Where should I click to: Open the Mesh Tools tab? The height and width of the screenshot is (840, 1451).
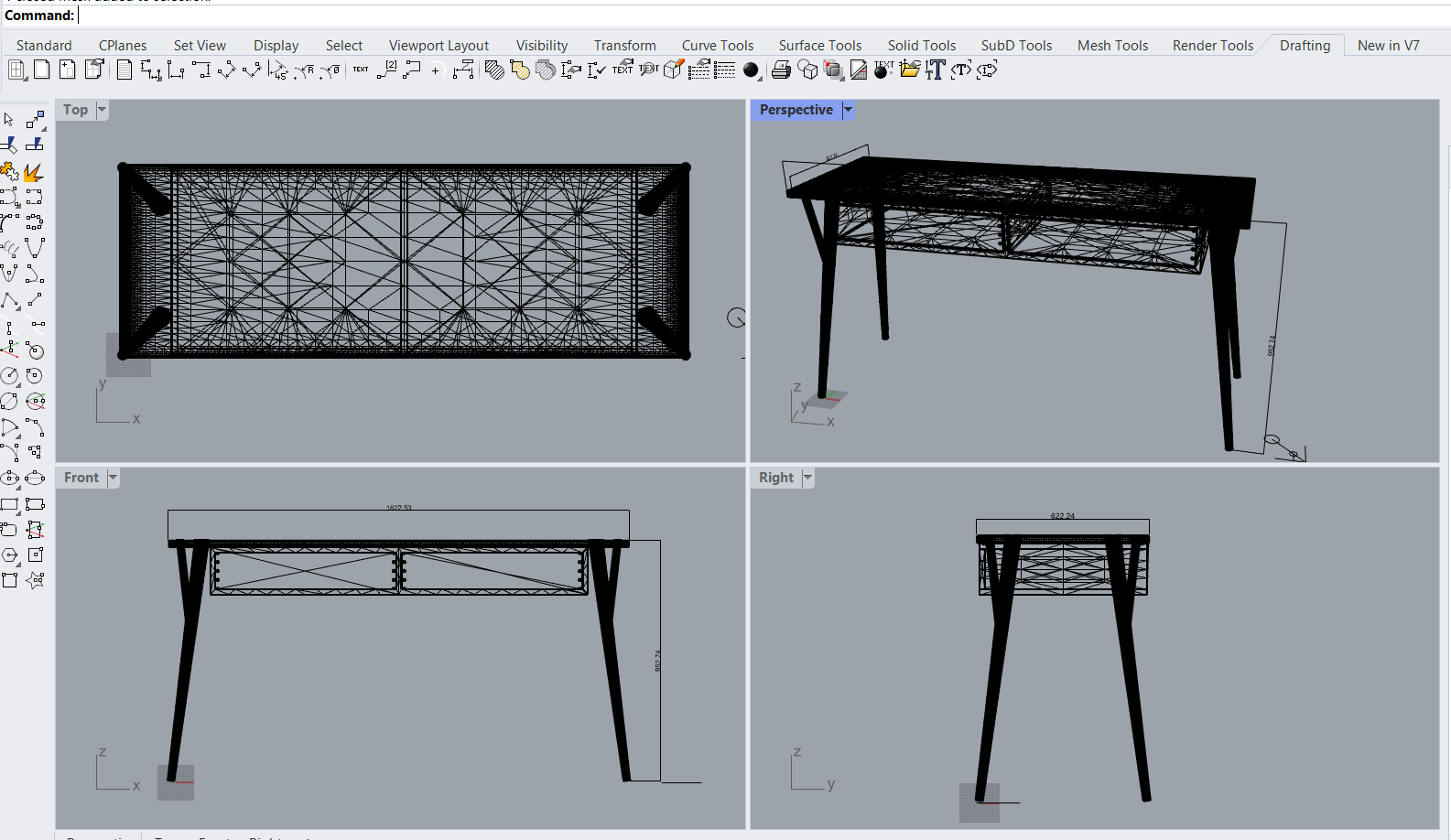click(x=1112, y=46)
